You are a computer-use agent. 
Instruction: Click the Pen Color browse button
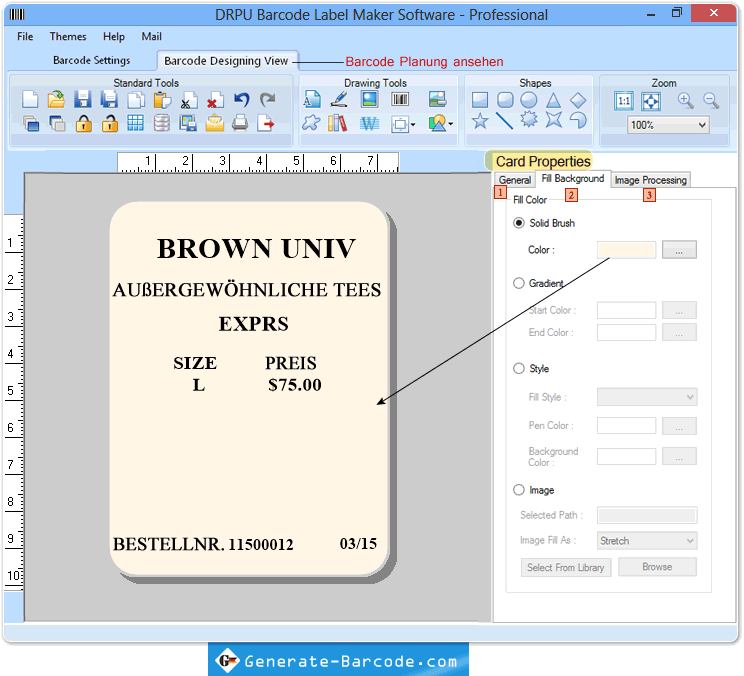coord(679,426)
